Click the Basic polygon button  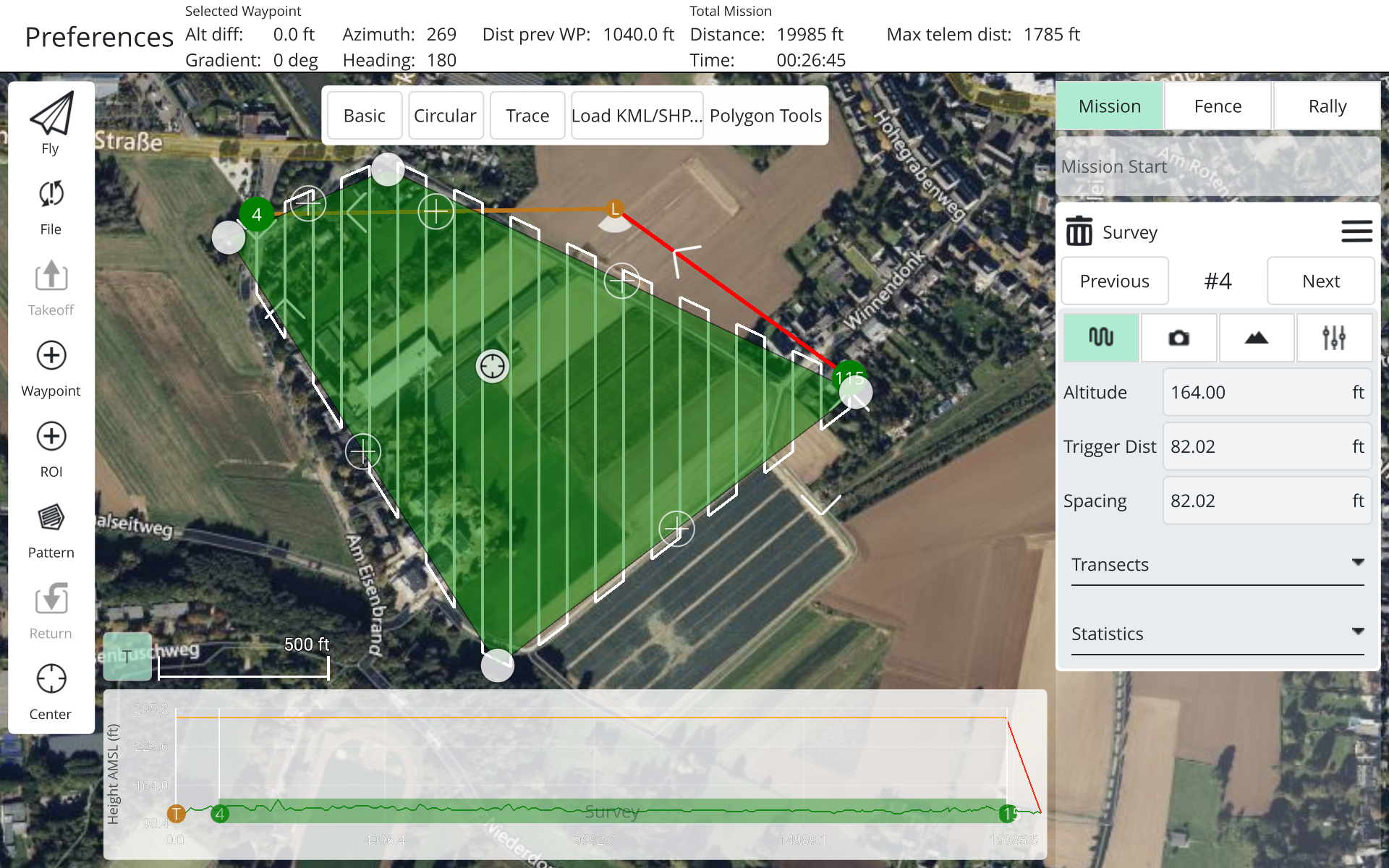[365, 116]
